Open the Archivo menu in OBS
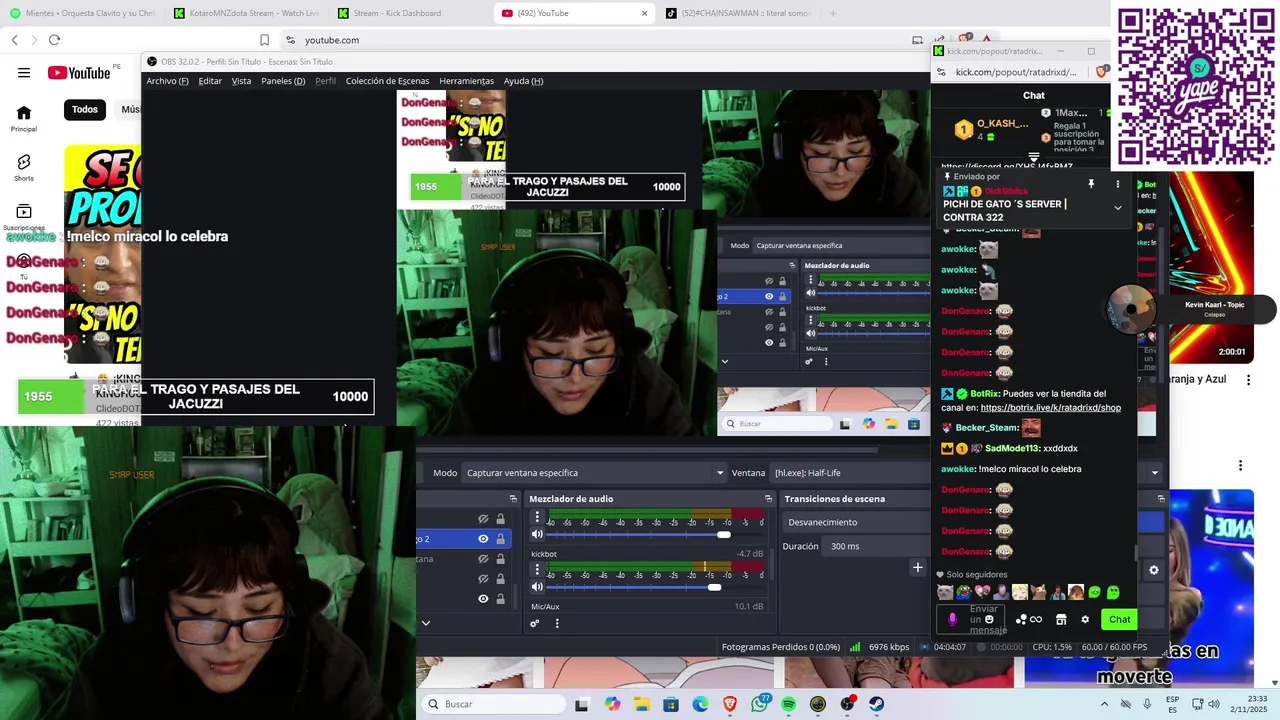Image resolution: width=1280 pixels, height=720 pixels. click(167, 81)
